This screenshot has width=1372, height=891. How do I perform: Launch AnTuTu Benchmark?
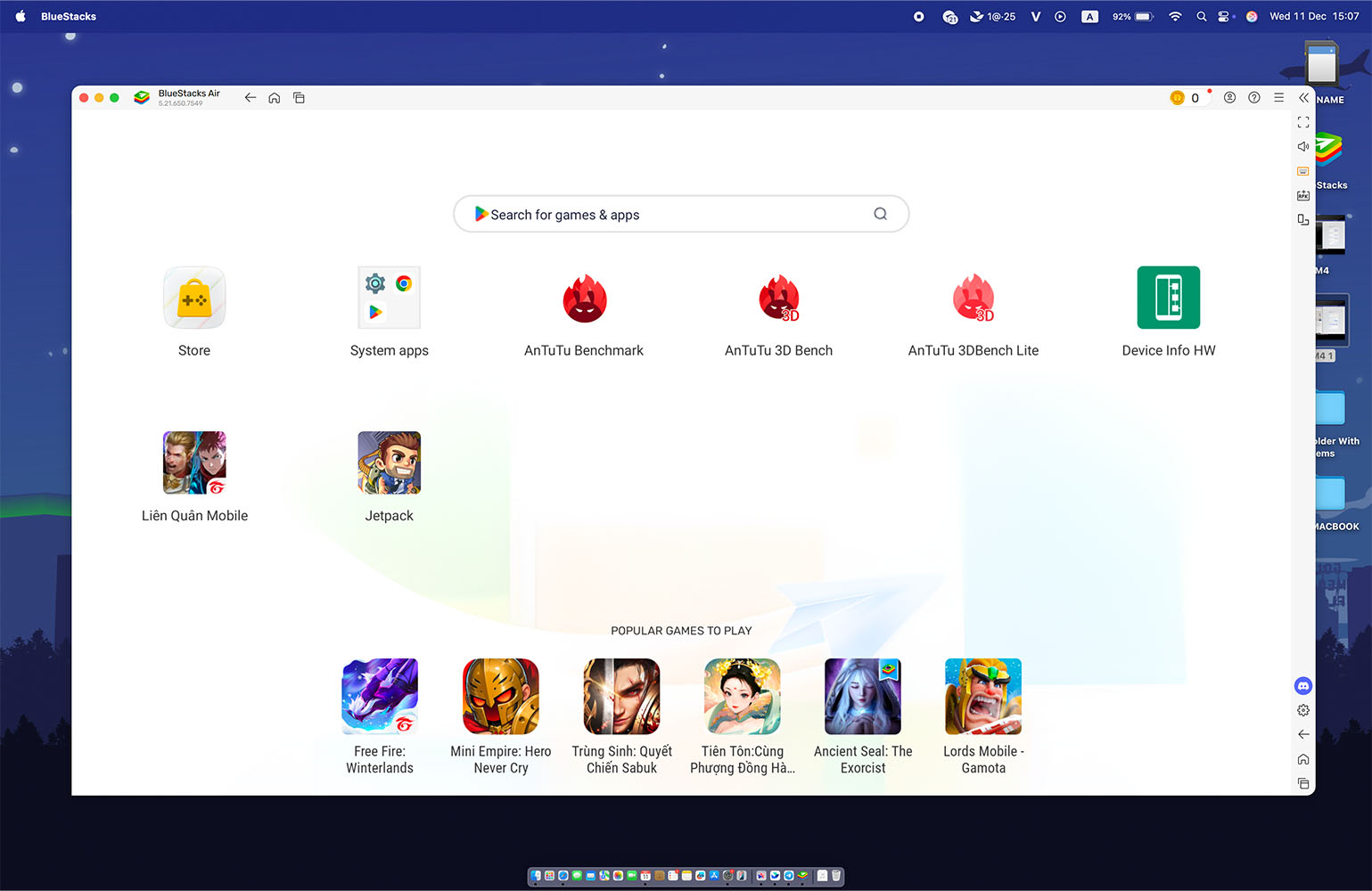584,298
